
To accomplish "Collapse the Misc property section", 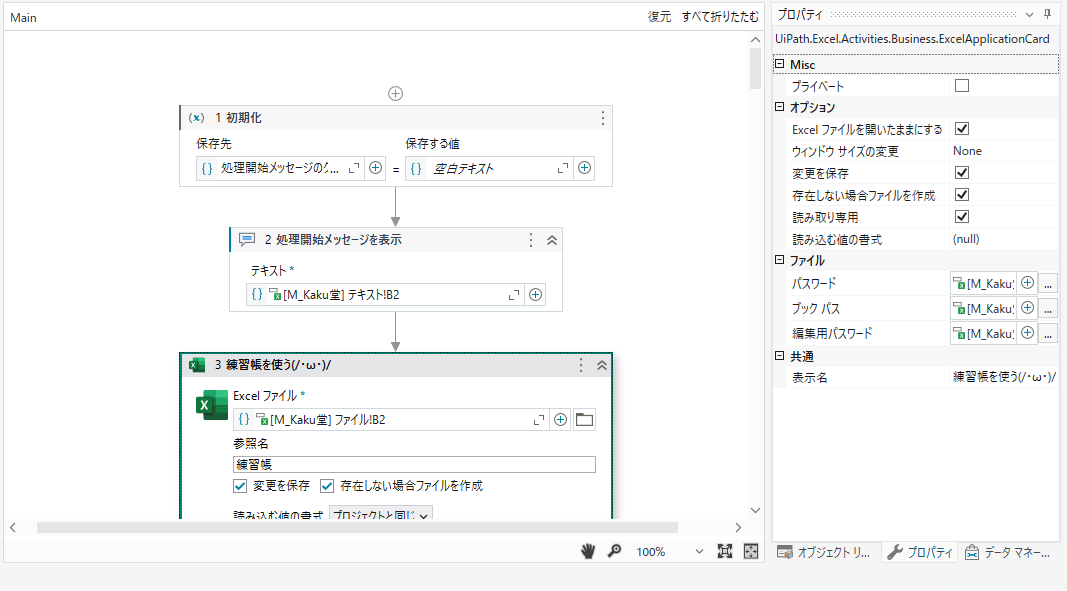I will pos(780,64).
